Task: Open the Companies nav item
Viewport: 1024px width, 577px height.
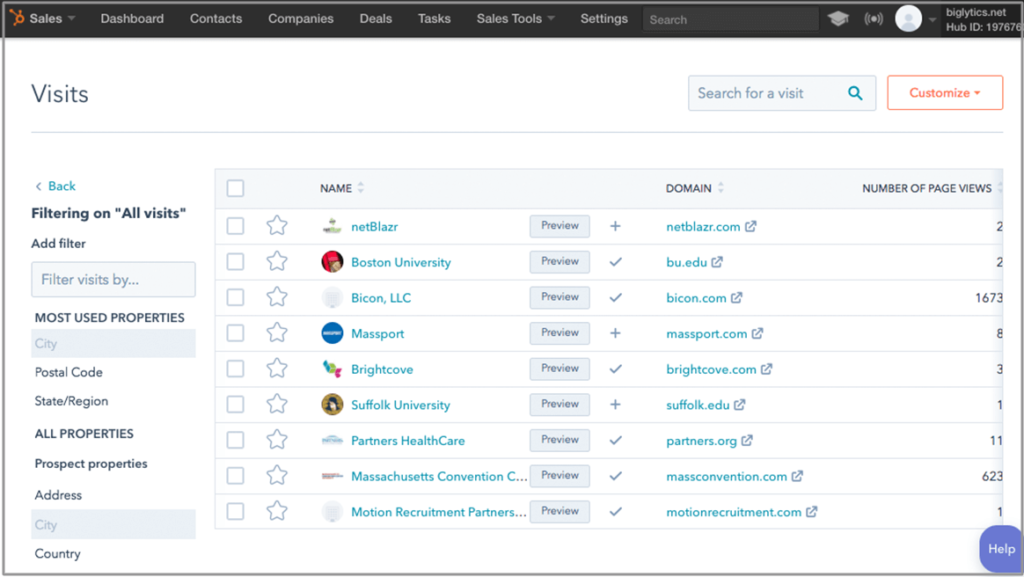Action: (300, 19)
